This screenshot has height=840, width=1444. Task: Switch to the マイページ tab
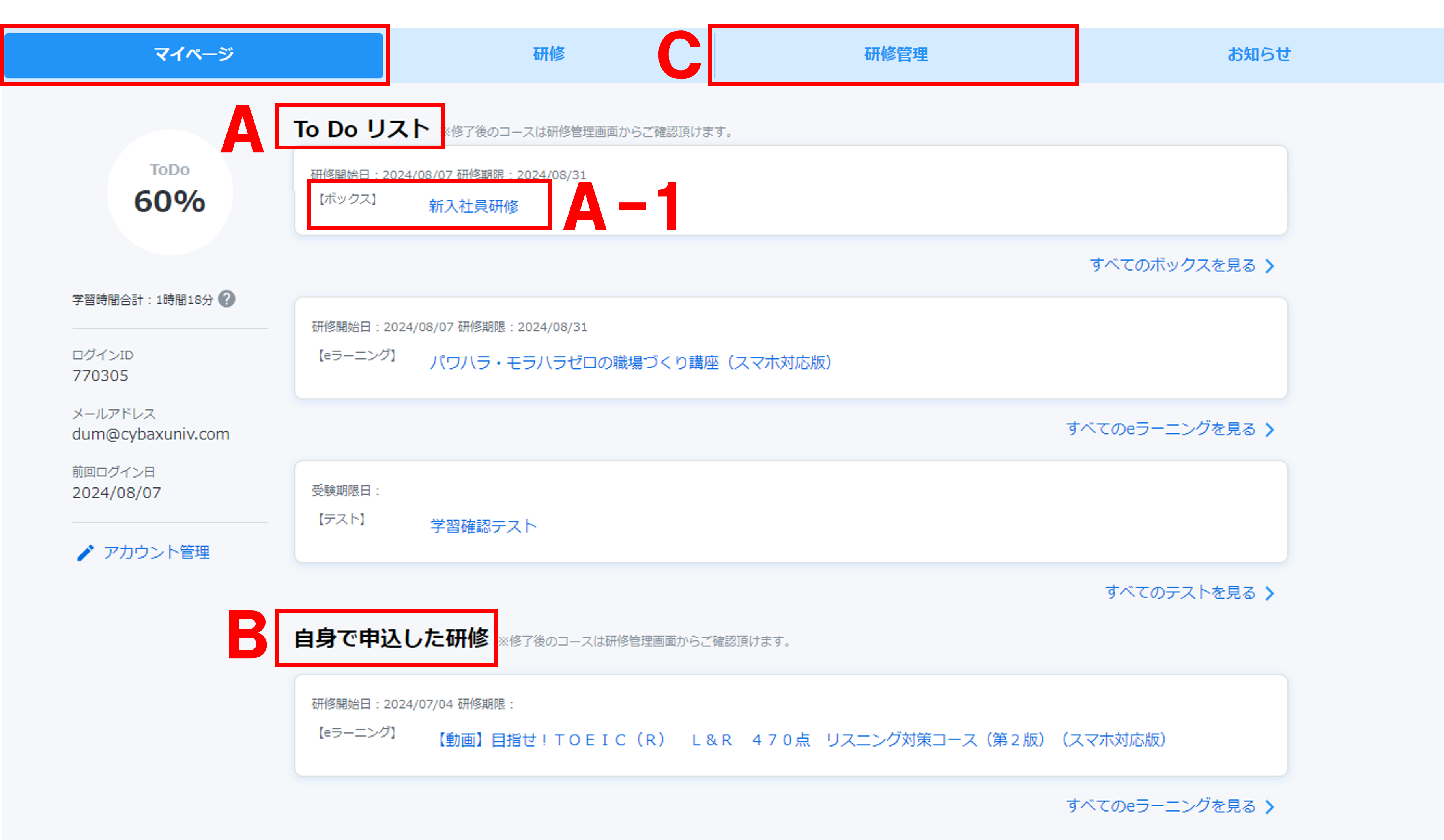point(194,55)
